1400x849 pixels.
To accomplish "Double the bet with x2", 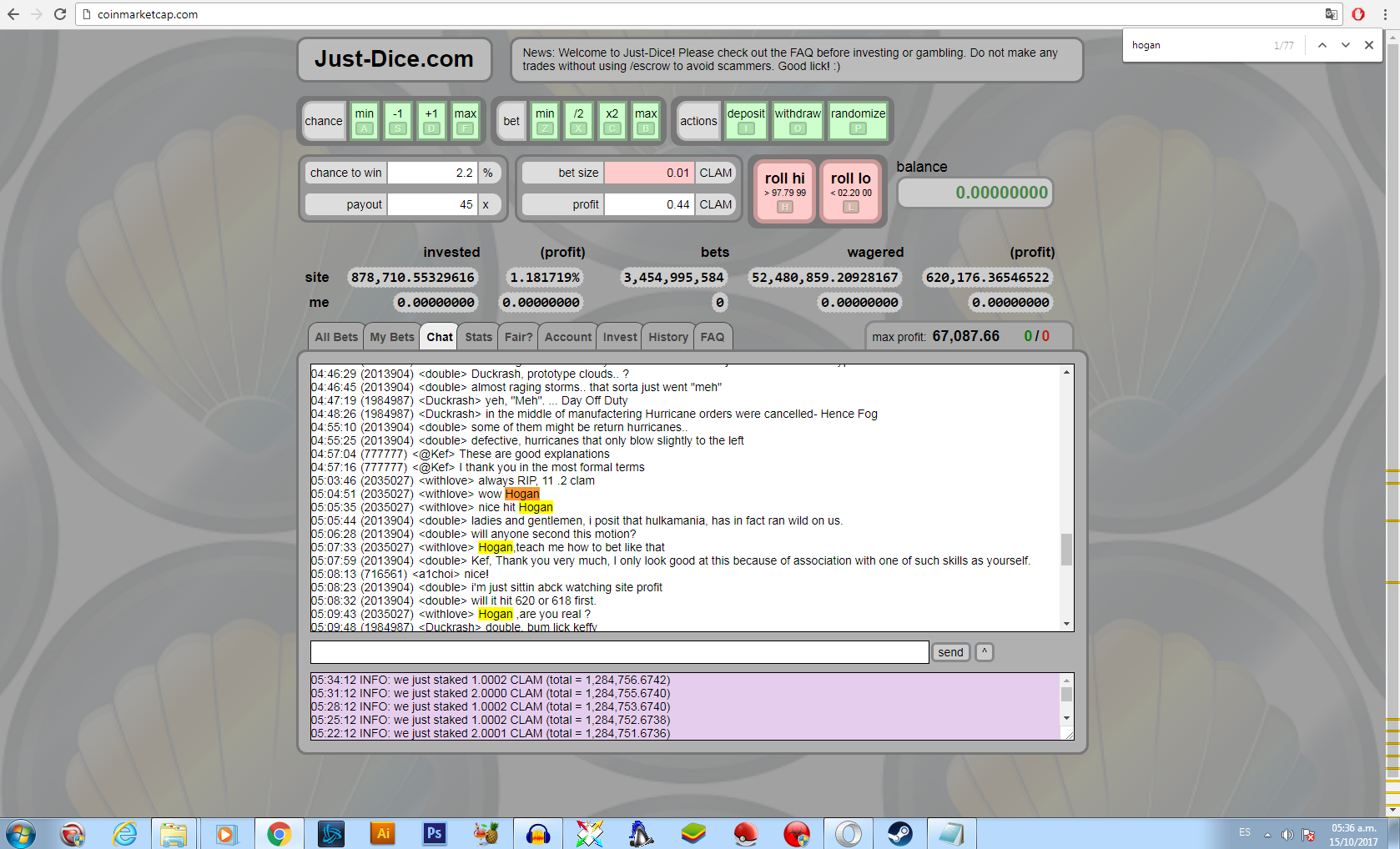I will tap(612, 121).
